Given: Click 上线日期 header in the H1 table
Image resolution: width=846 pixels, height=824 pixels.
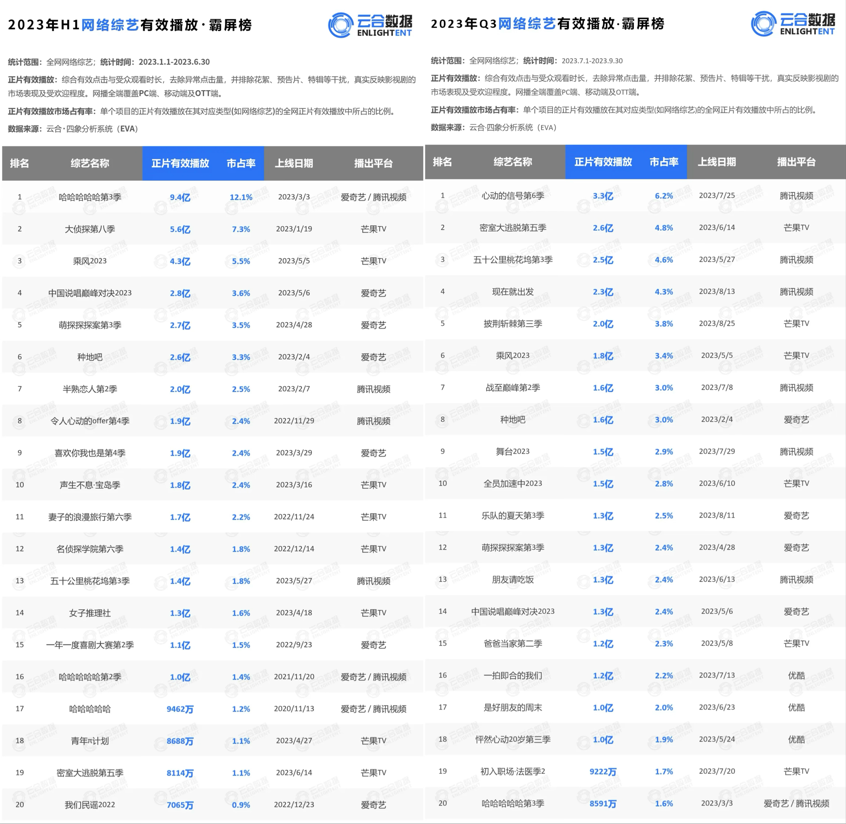Looking at the screenshot, I should click(294, 163).
